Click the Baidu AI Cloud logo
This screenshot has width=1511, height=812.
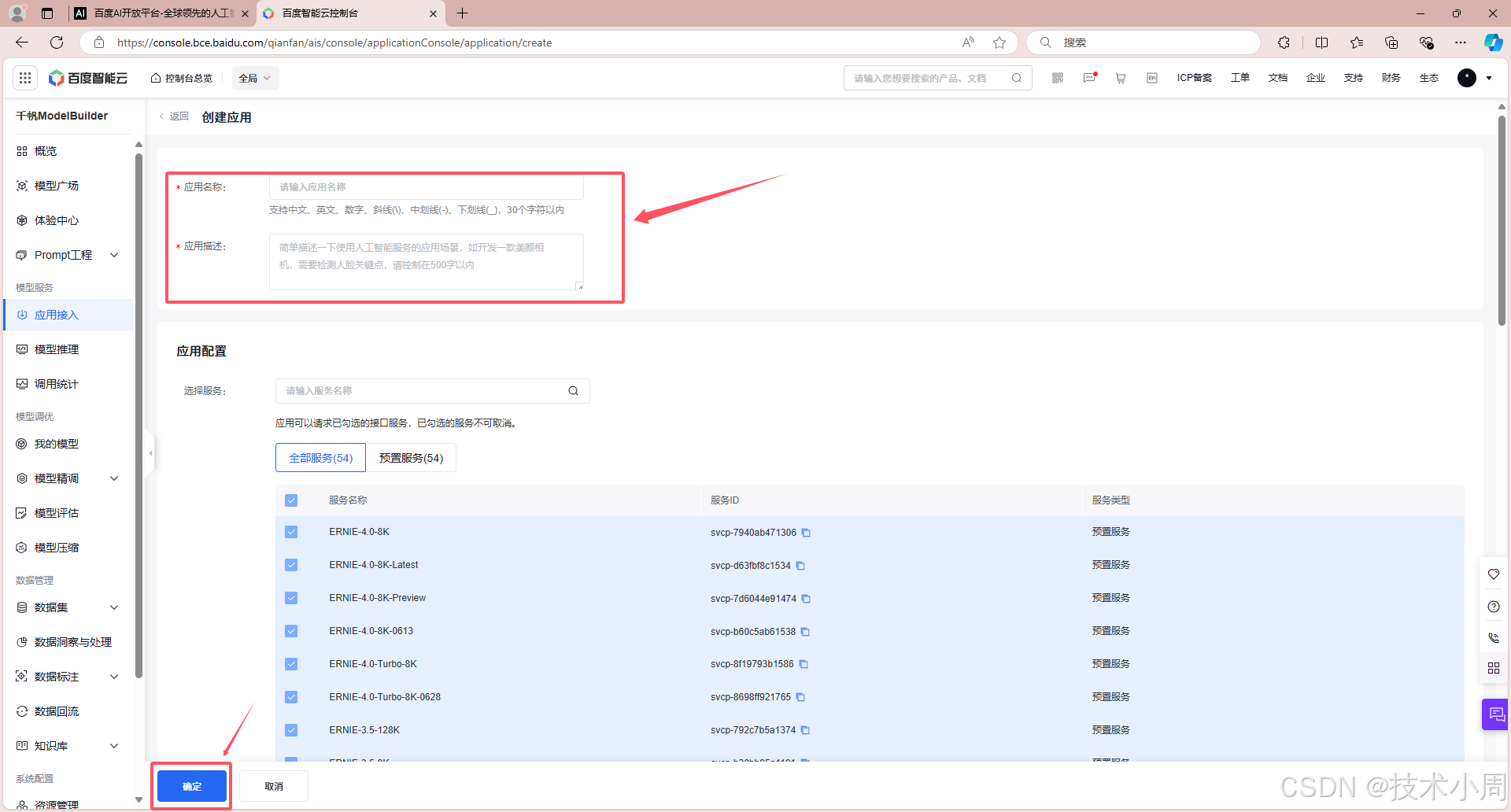click(x=88, y=78)
